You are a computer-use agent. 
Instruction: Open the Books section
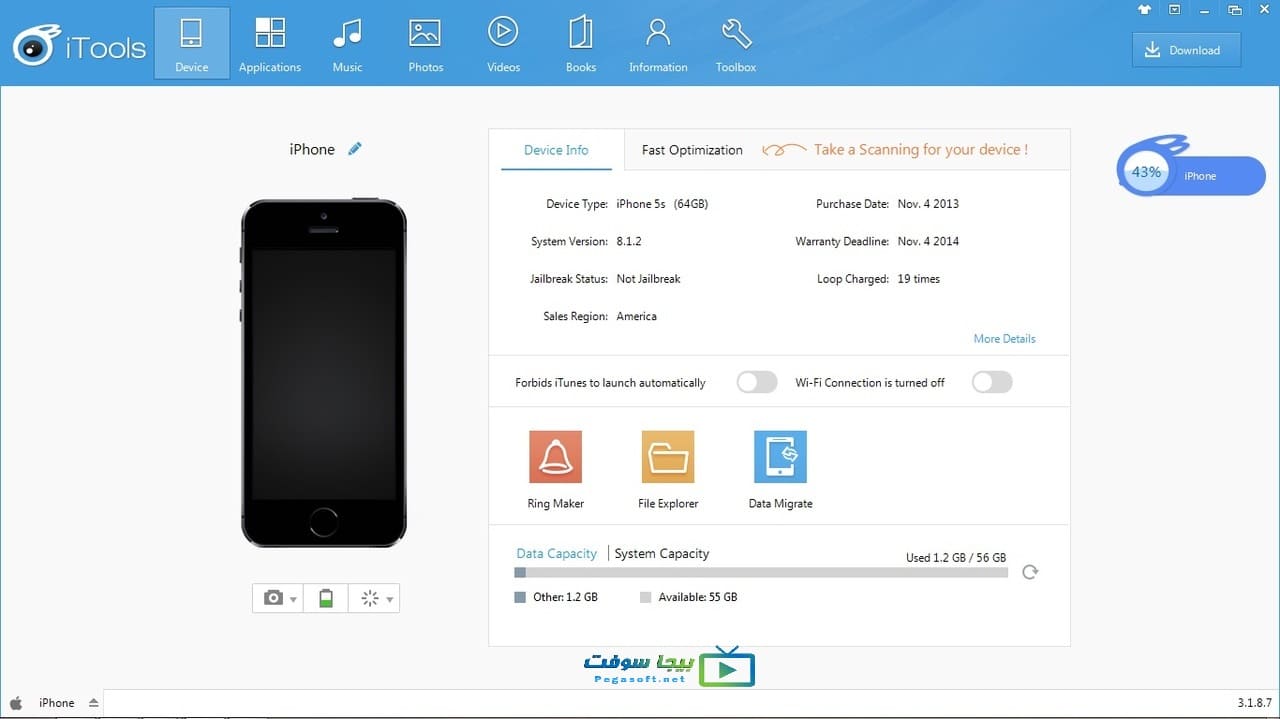tap(580, 44)
